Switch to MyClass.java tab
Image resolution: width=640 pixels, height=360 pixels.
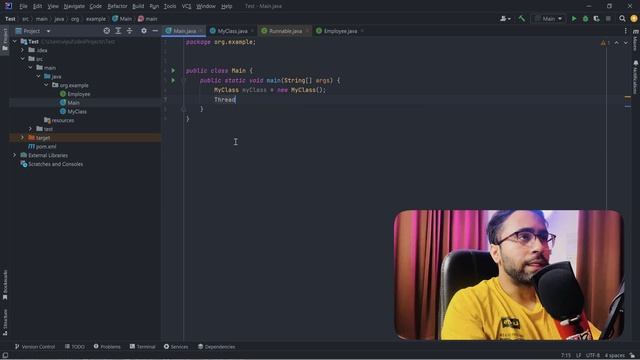[x=232, y=31]
